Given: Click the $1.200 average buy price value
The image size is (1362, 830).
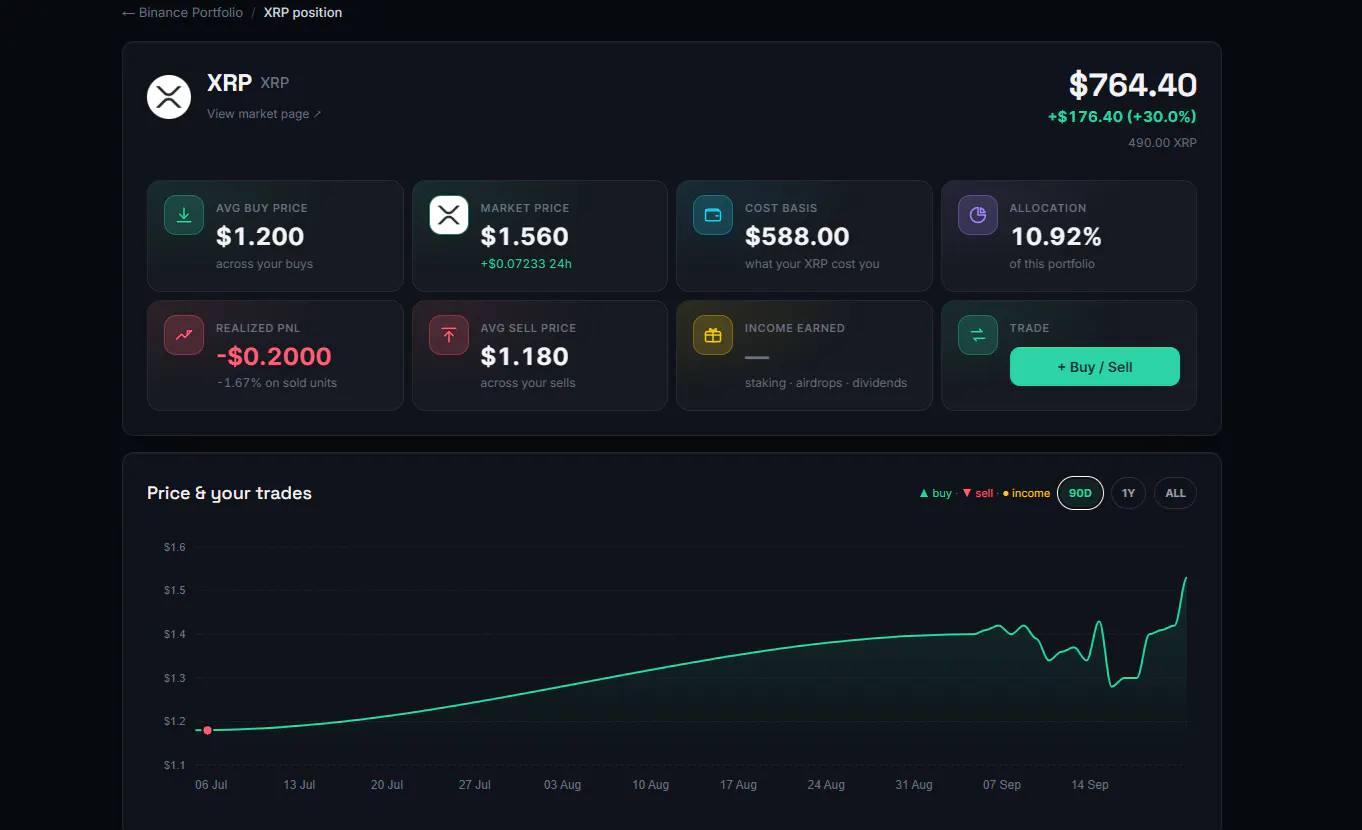Looking at the screenshot, I should (260, 237).
